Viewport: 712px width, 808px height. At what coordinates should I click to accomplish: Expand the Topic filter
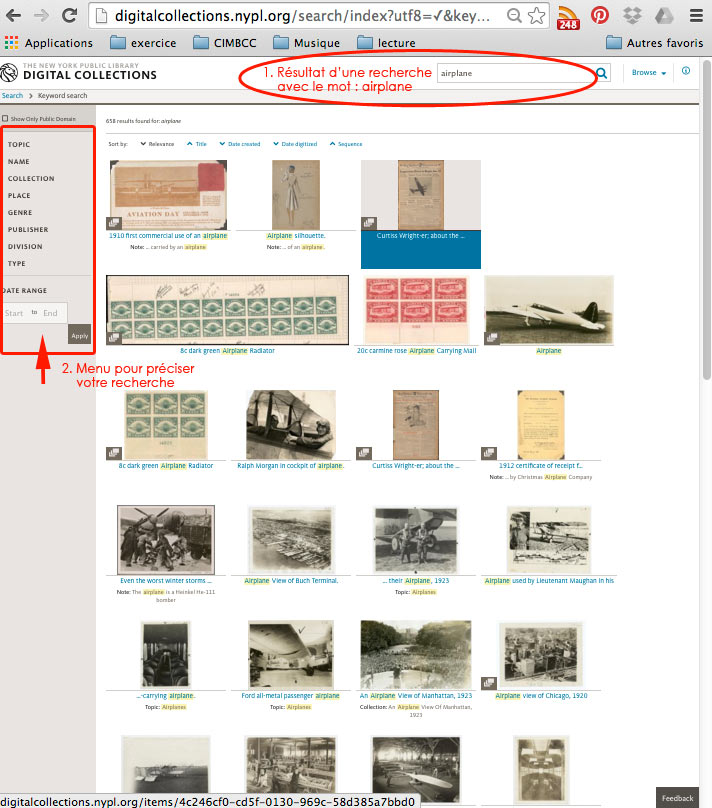tap(19, 145)
